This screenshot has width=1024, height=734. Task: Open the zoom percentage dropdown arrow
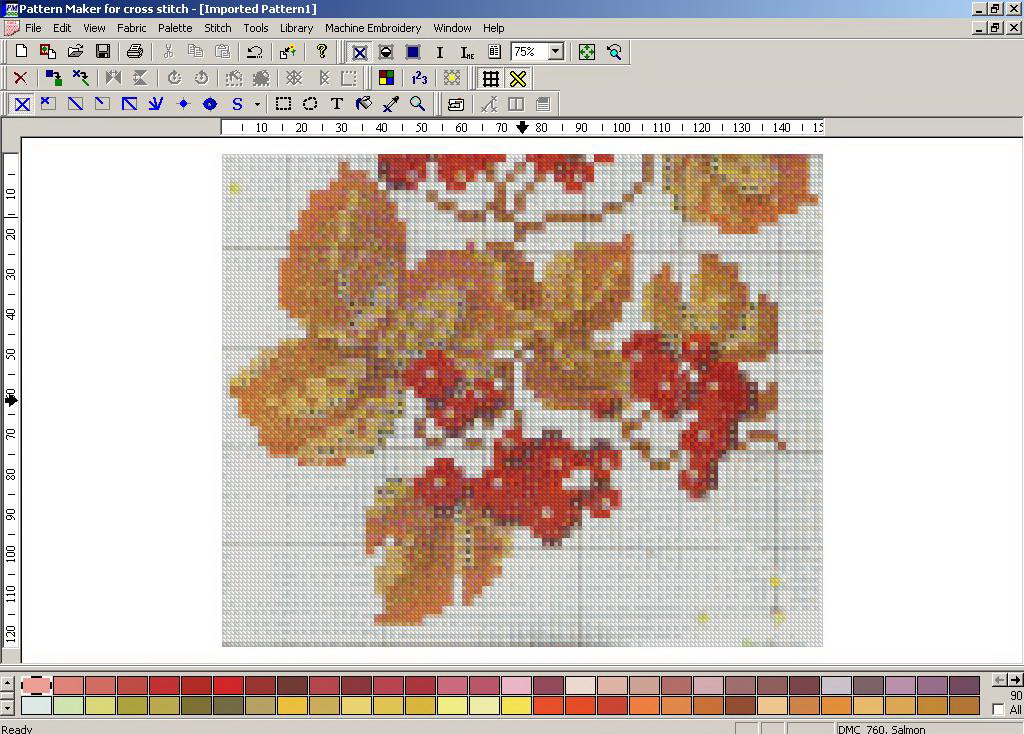click(555, 52)
